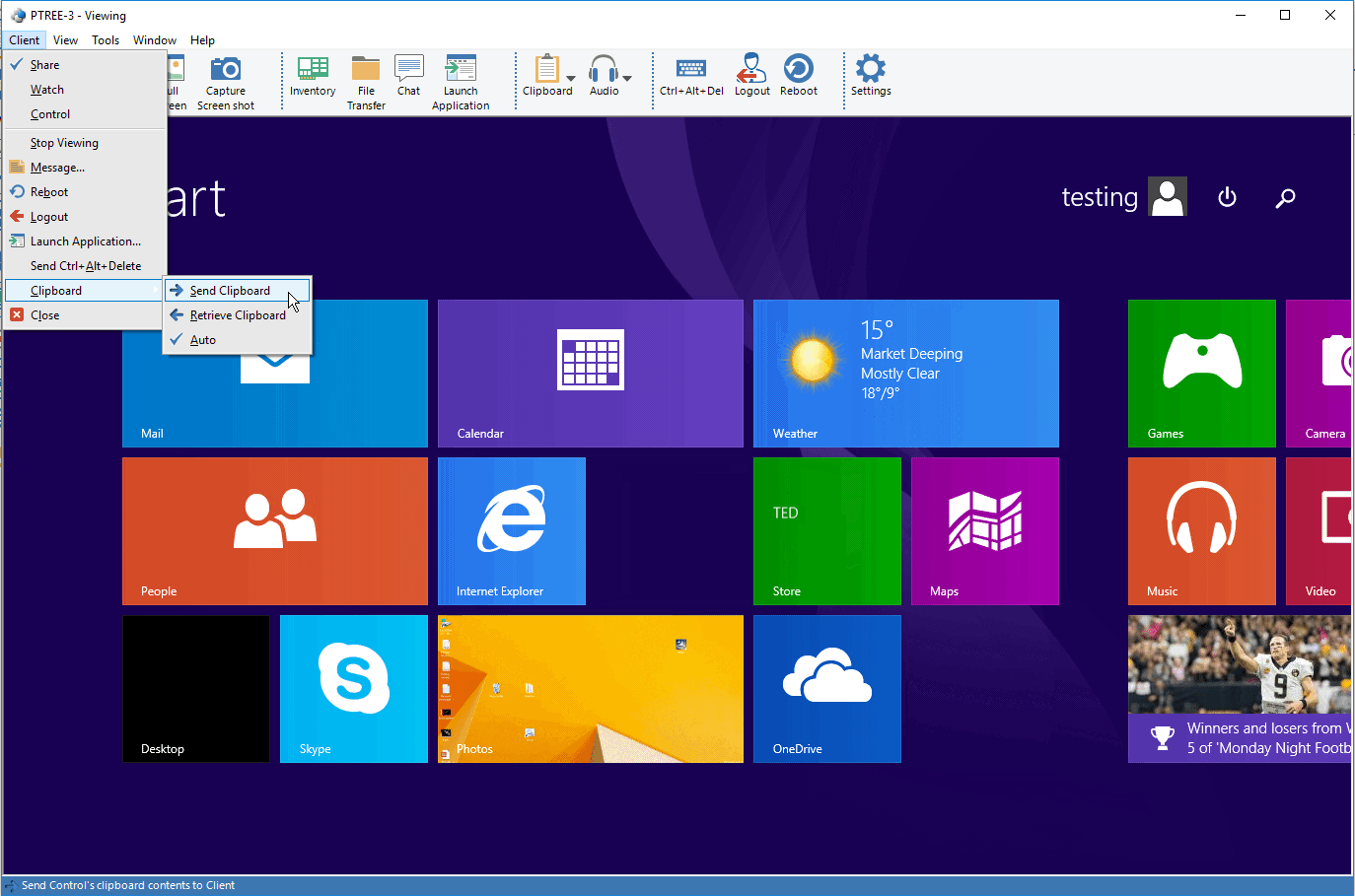This screenshot has height=896, width=1355.
Task: Open the Clipboard submenu entry
Action: (56, 291)
